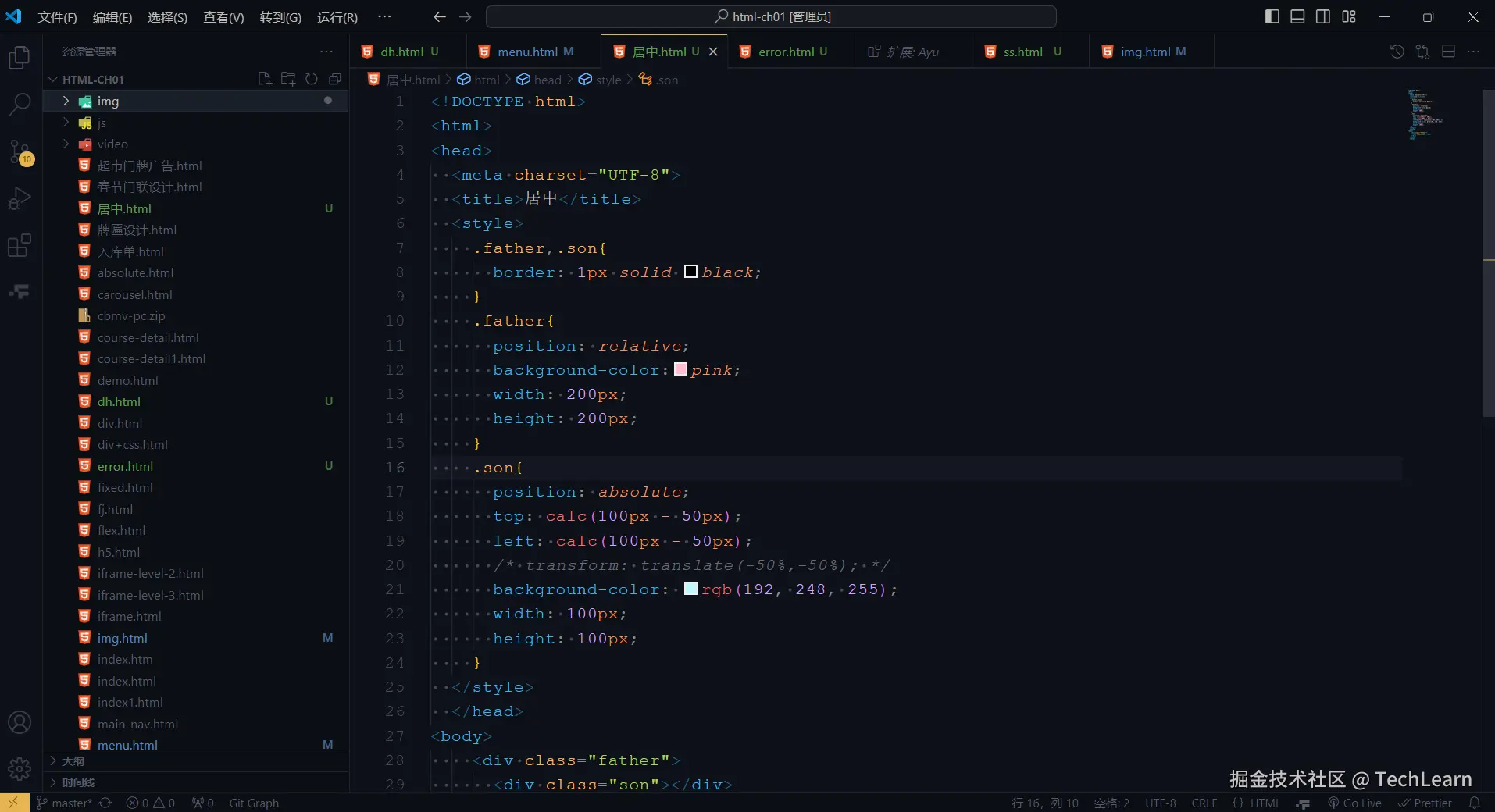Open the 编辑(E) menu
Viewport: 1495px width, 812px height.
[x=112, y=17]
